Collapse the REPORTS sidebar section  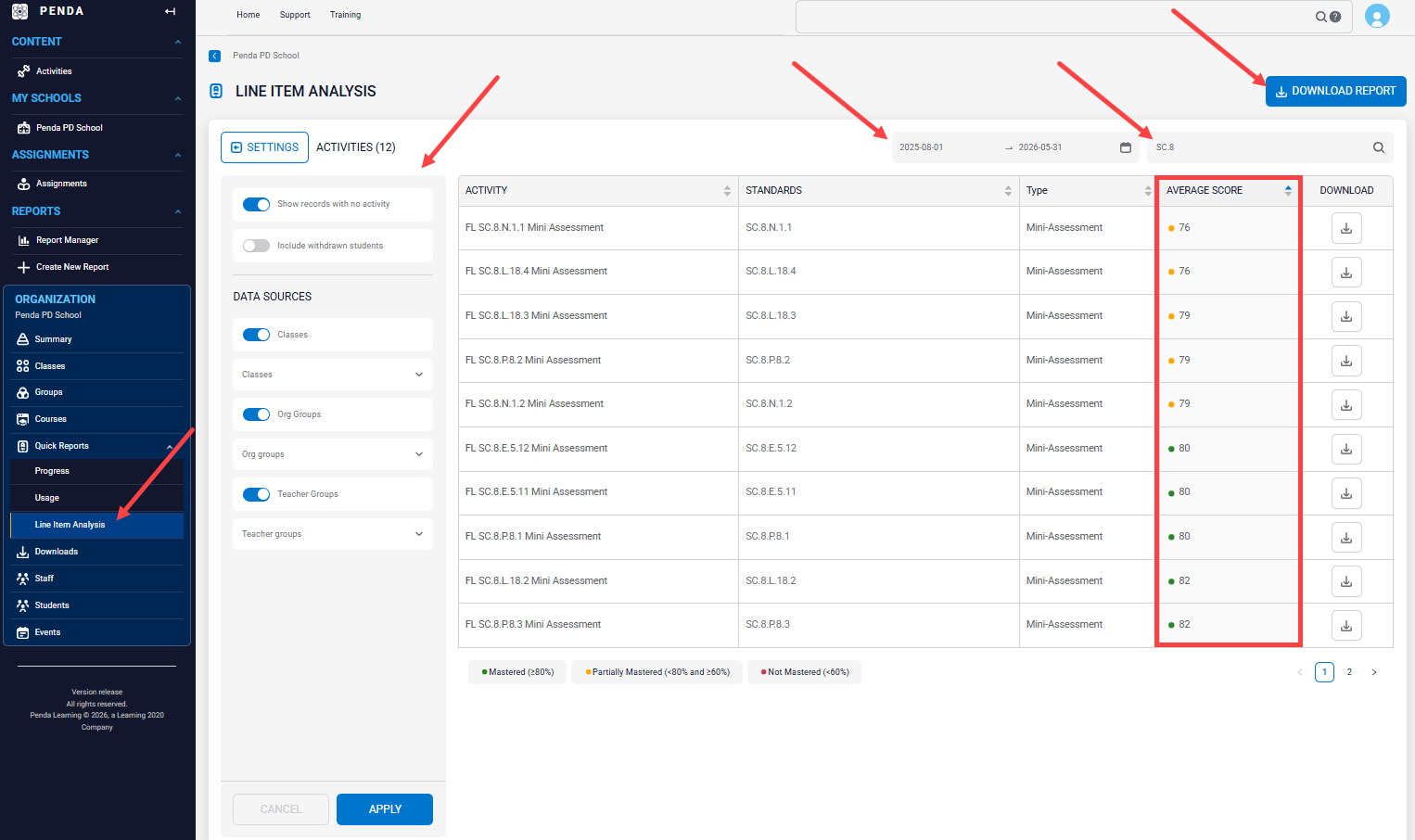coord(178,211)
